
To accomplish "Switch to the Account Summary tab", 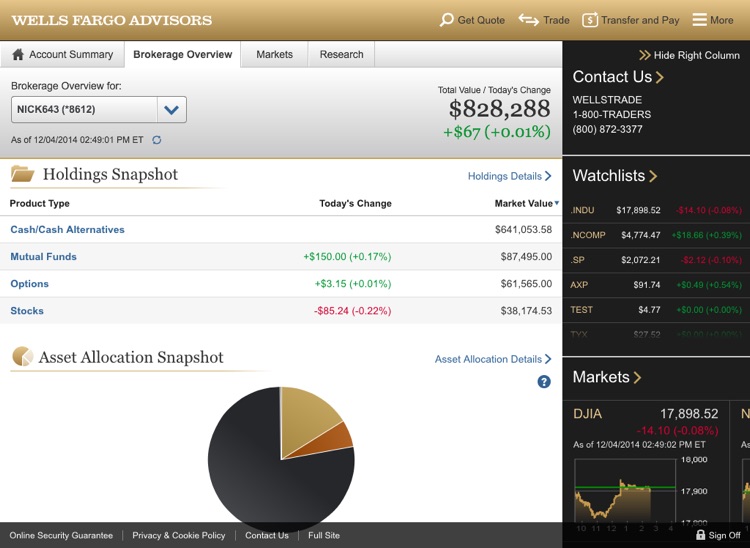I will (x=63, y=54).
